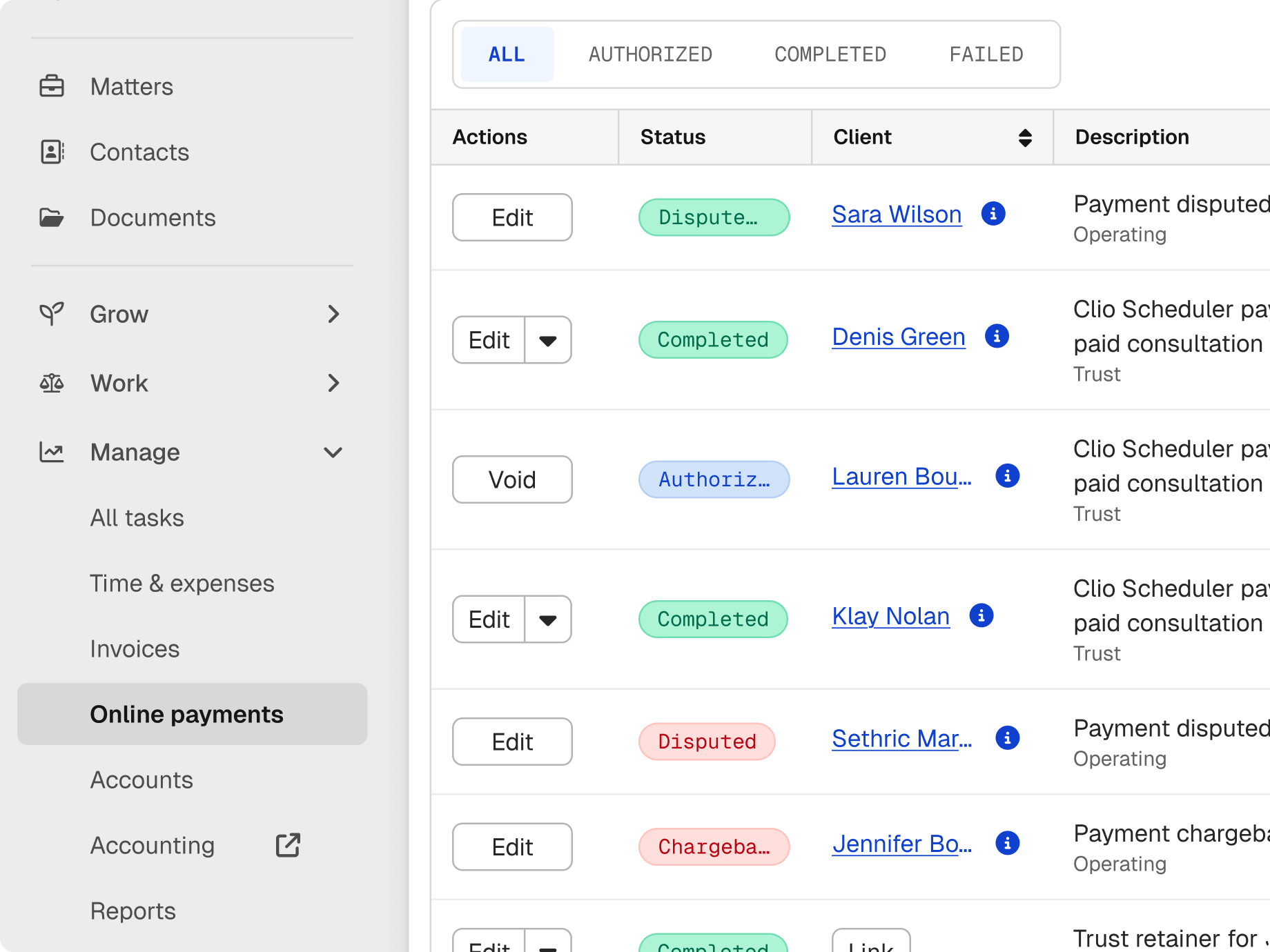The height and width of the screenshot is (952, 1270).
Task: Open Edit dropdown arrow for Klay Nolan
Action: coord(548,619)
